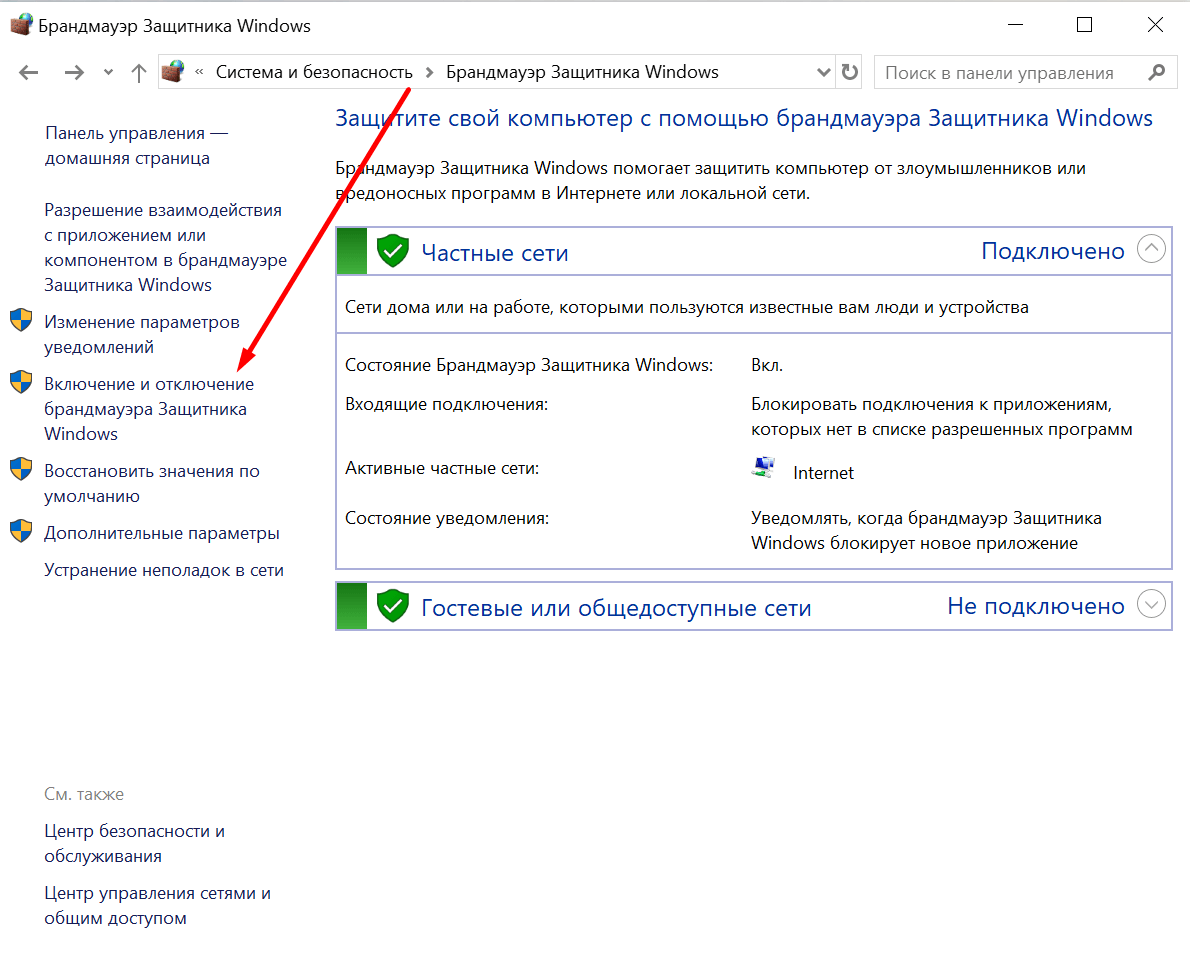Click green shield icon for 'Гостевые' networks
Image resolution: width=1190 pixels, height=957 pixels.
coord(393,606)
